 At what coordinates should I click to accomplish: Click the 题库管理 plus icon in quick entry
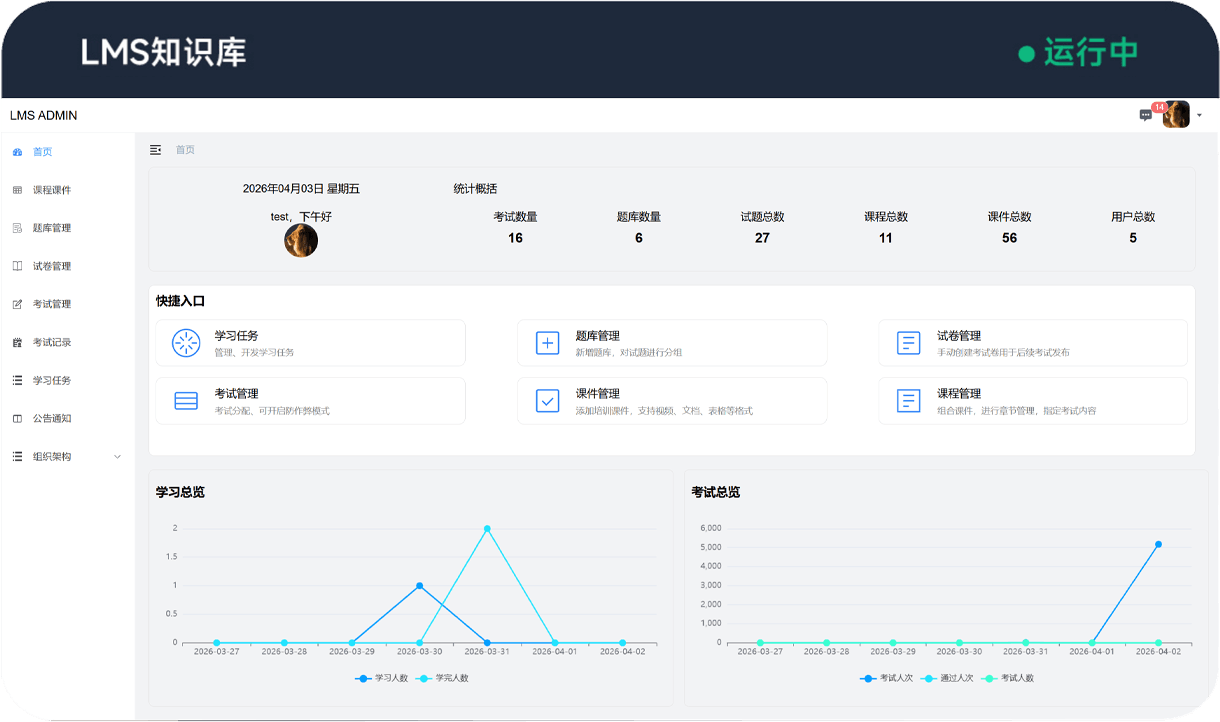[548, 343]
